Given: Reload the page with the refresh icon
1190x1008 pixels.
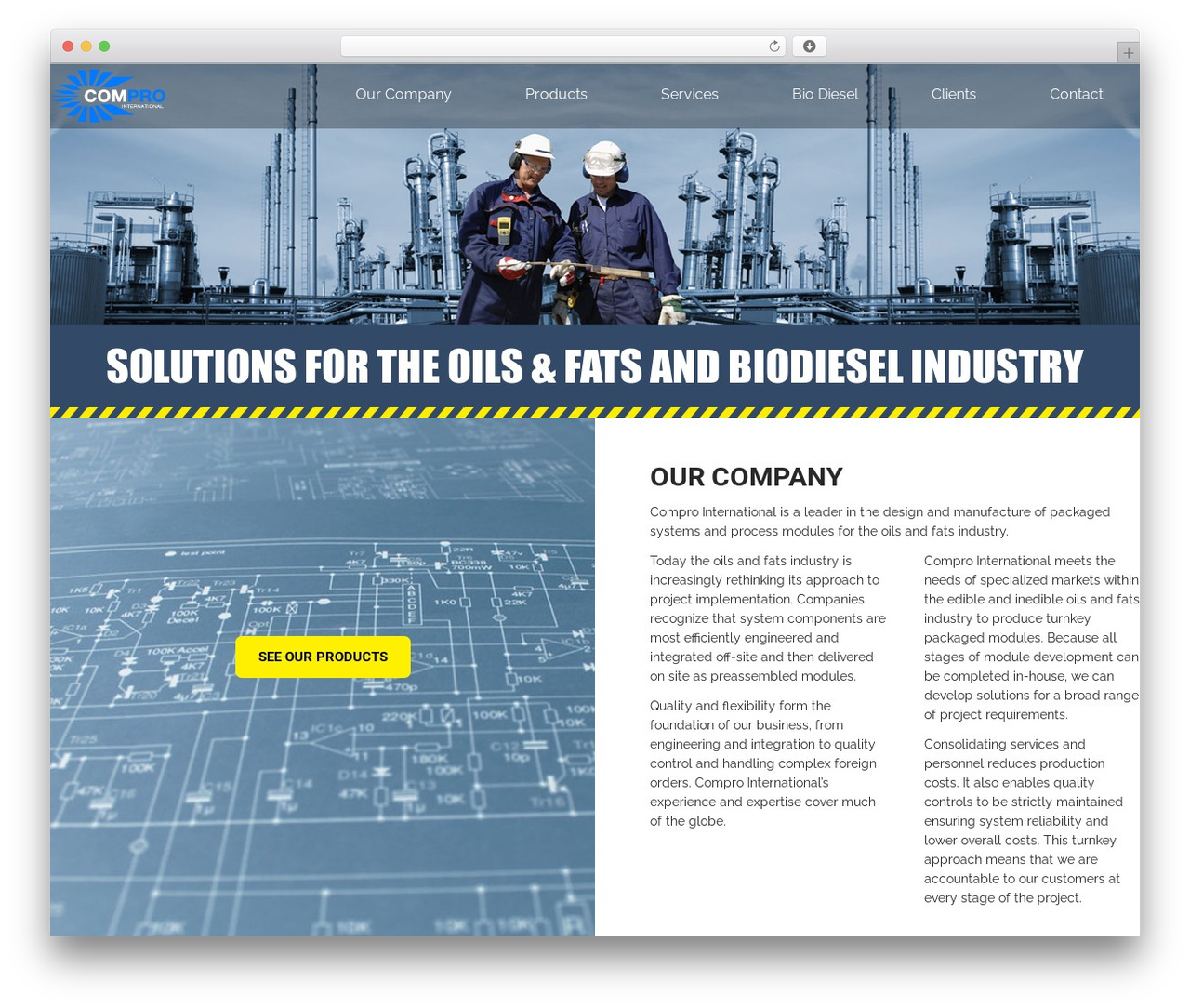Looking at the screenshot, I should [773, 46].
